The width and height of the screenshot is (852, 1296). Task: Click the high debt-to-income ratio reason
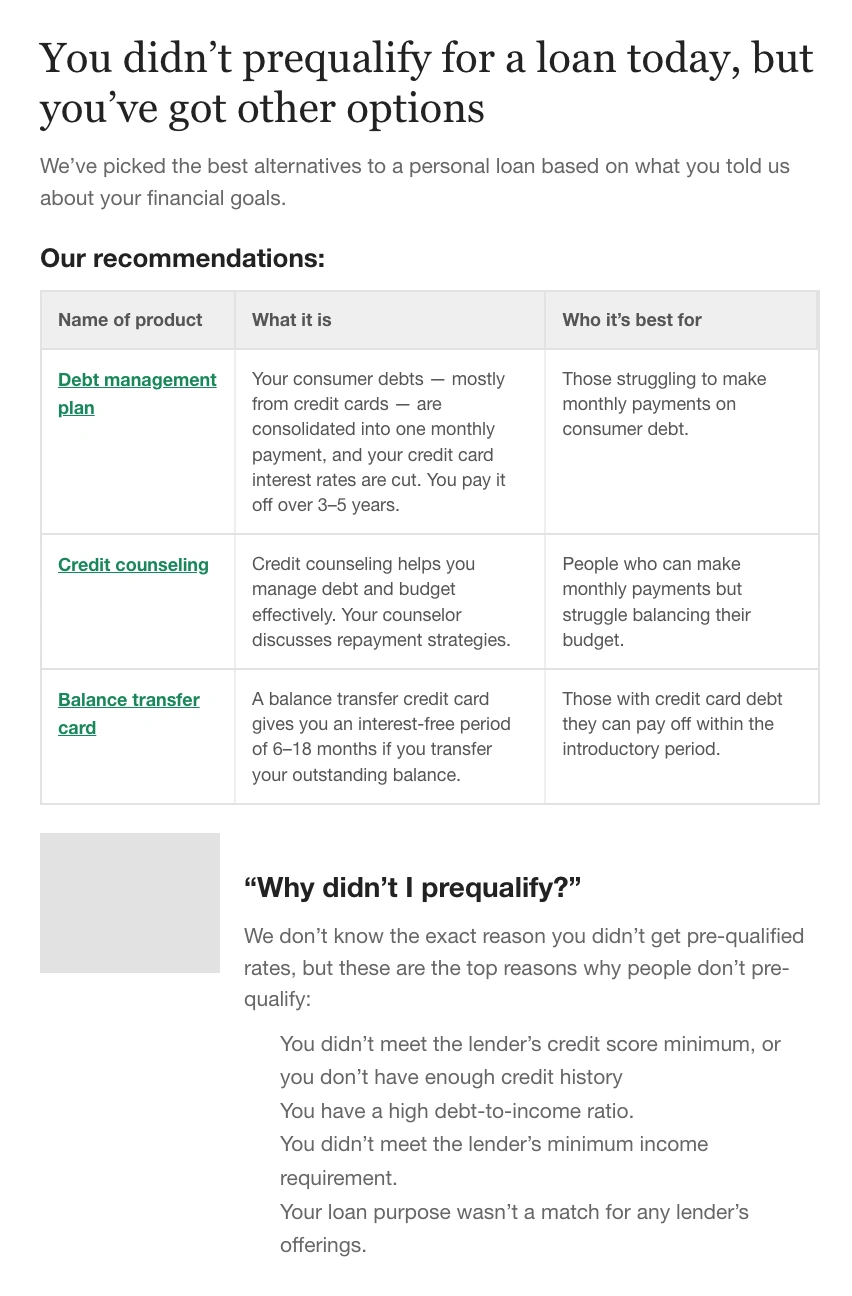[x=457, y=1111]
